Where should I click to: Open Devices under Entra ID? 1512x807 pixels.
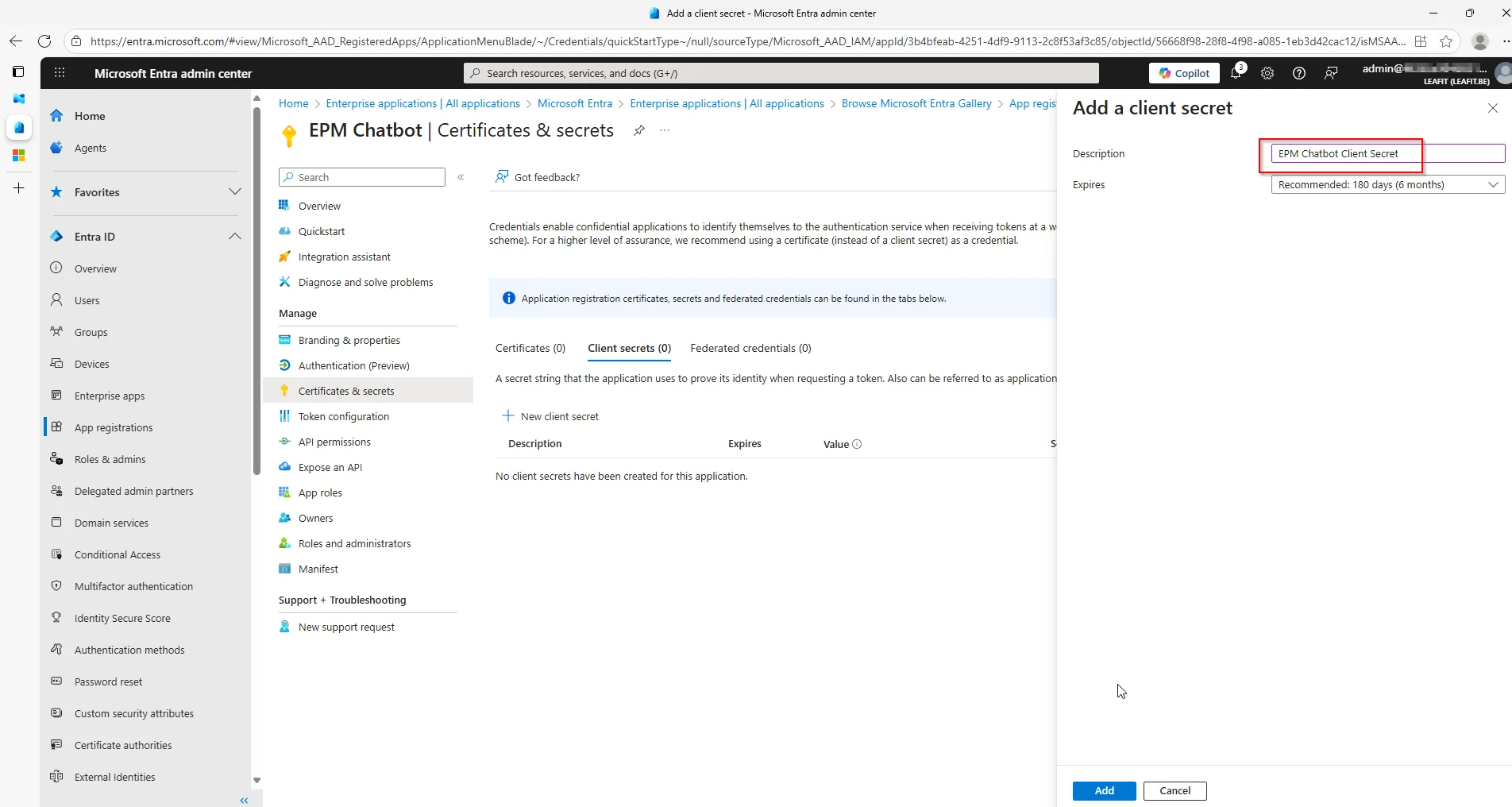[x=91, y=364]
